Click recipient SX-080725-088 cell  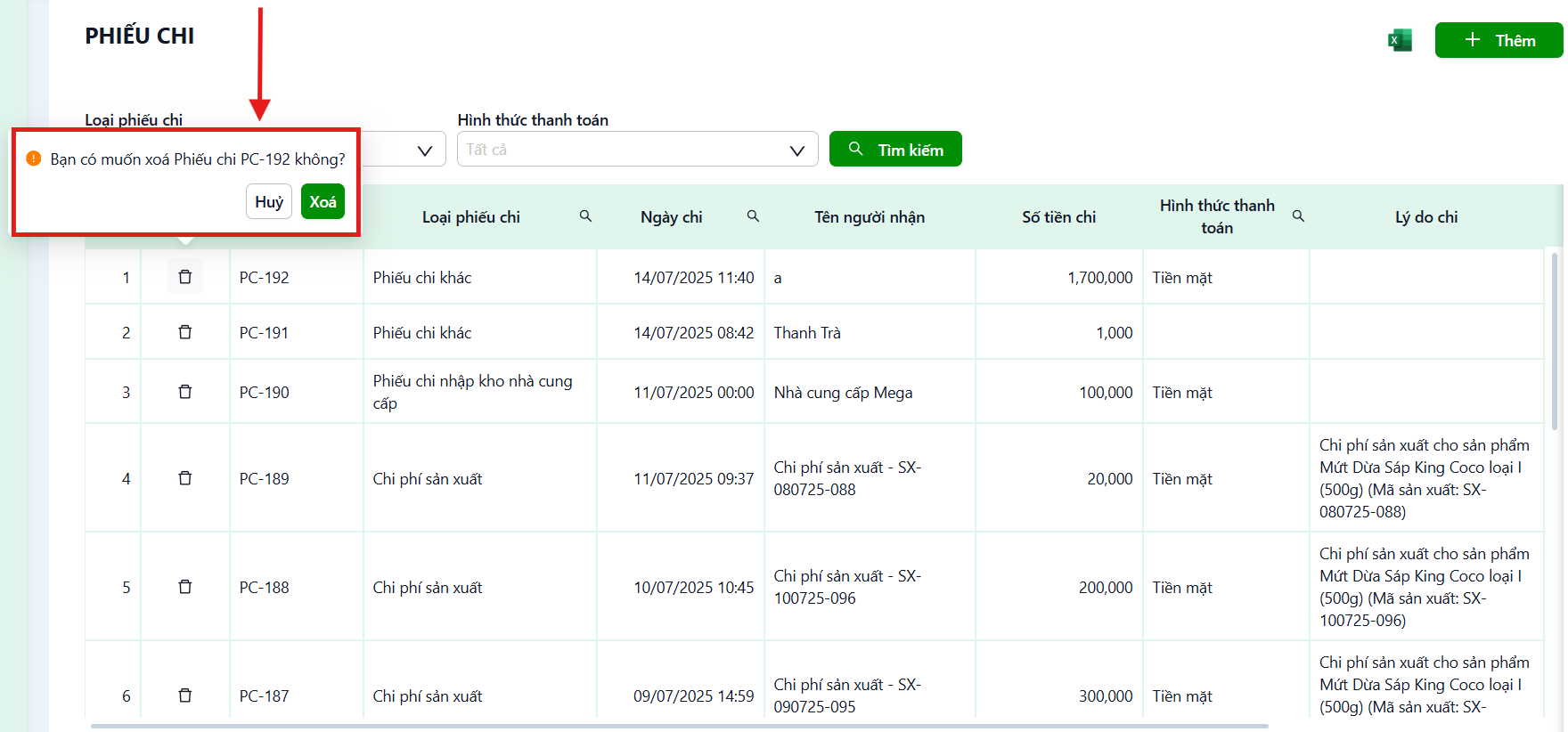[870, 478]
